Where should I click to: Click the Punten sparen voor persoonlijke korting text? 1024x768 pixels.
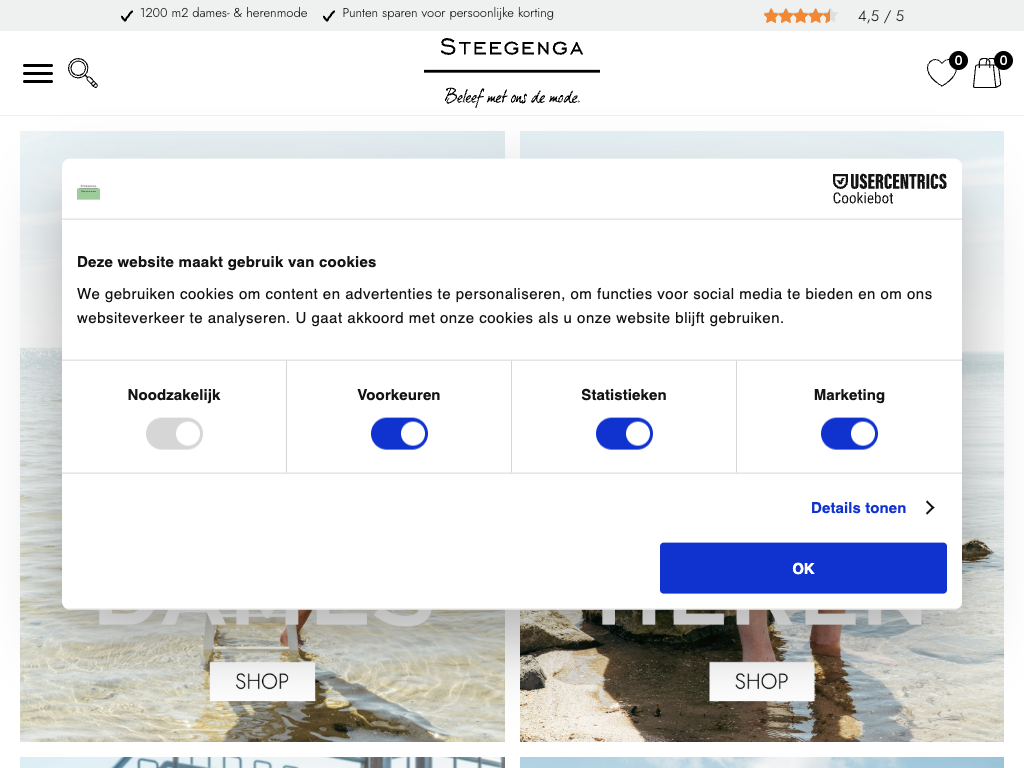click(448, 13)
